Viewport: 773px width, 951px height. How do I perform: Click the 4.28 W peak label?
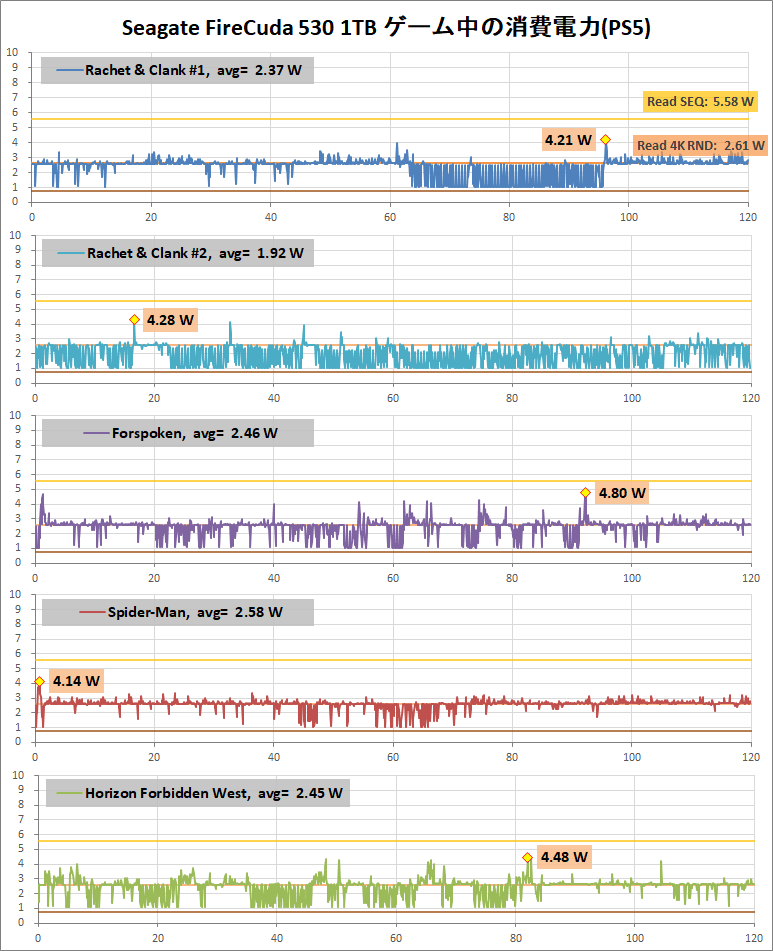[x=170, y=320]
